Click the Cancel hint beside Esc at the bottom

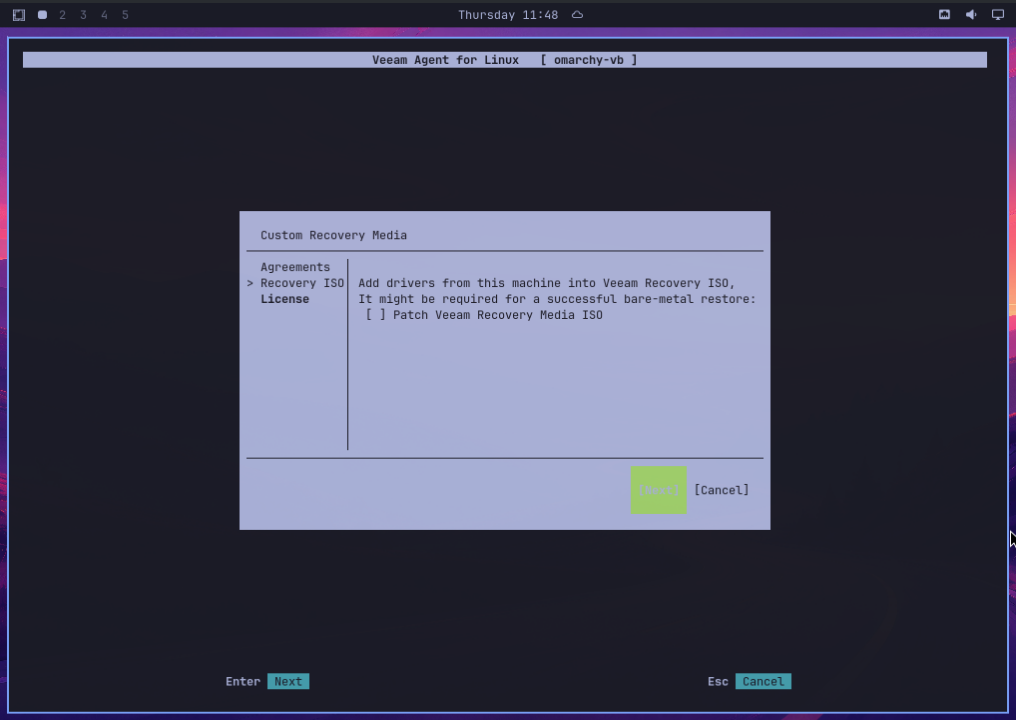click(x=763, y=681)
